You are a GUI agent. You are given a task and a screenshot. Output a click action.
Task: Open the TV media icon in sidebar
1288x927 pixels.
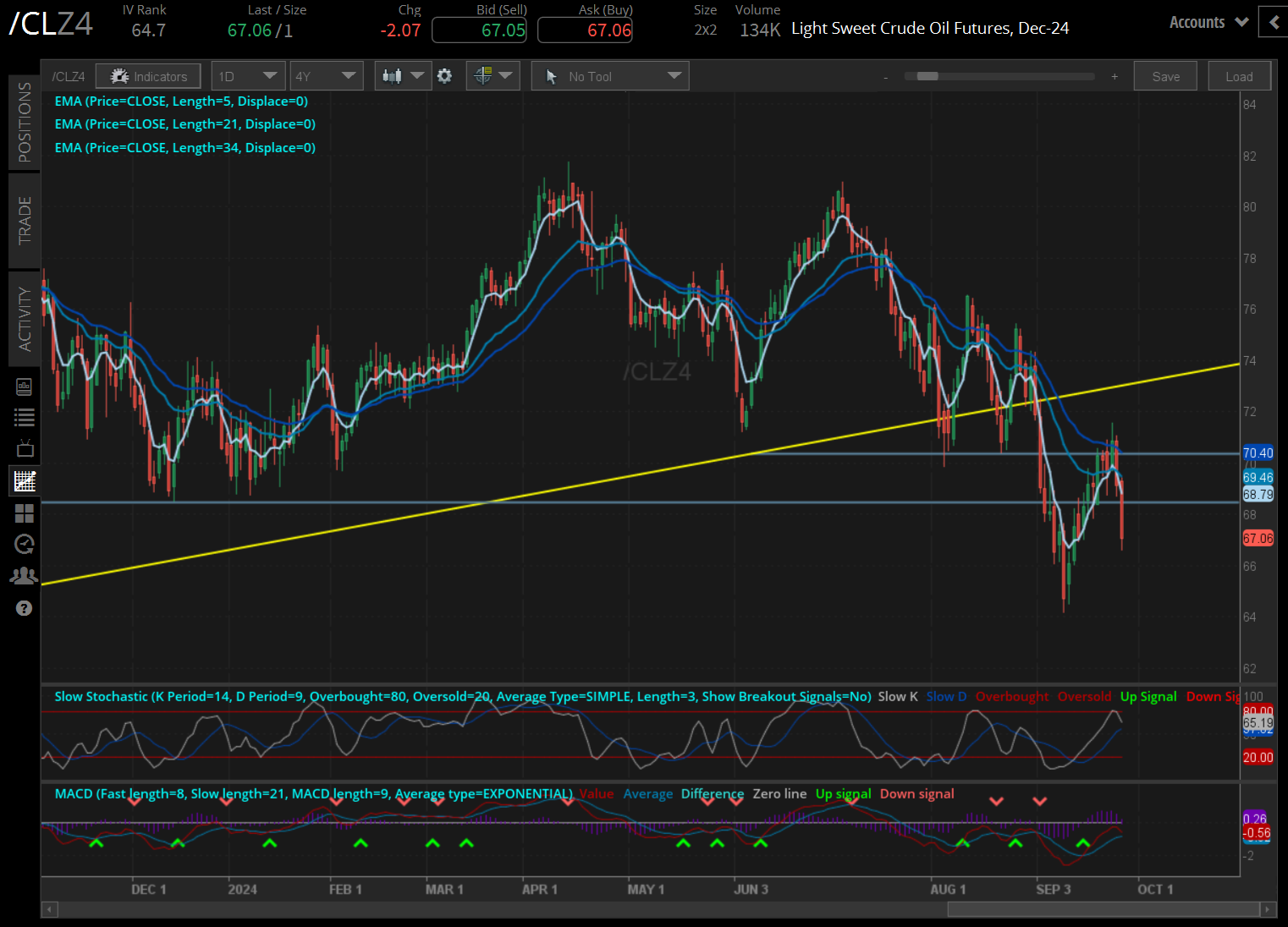point(24,448)
